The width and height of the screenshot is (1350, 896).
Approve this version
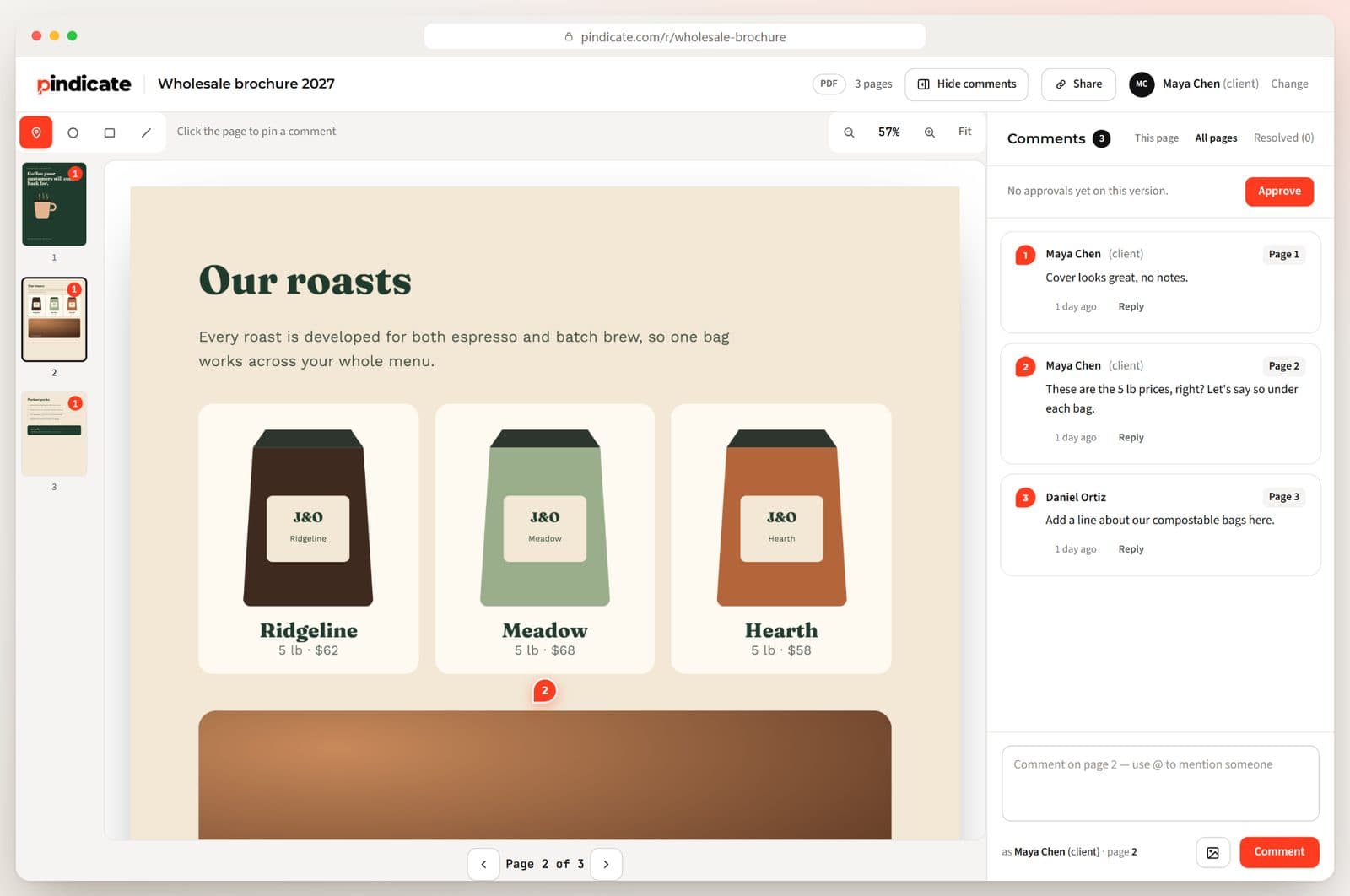(x=1279, y=192)
